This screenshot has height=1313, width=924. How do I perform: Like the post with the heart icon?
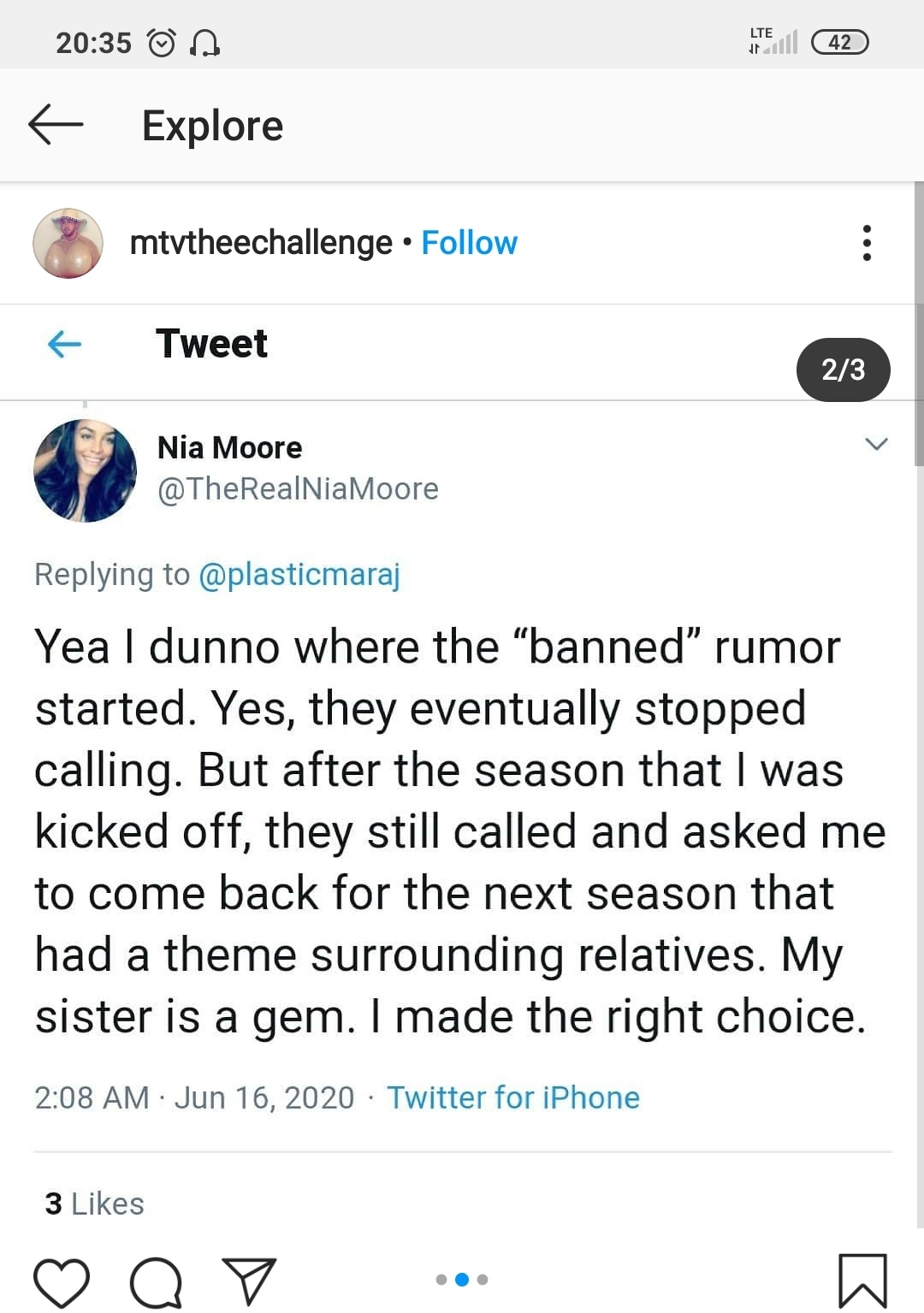(x=62, y=1282)
